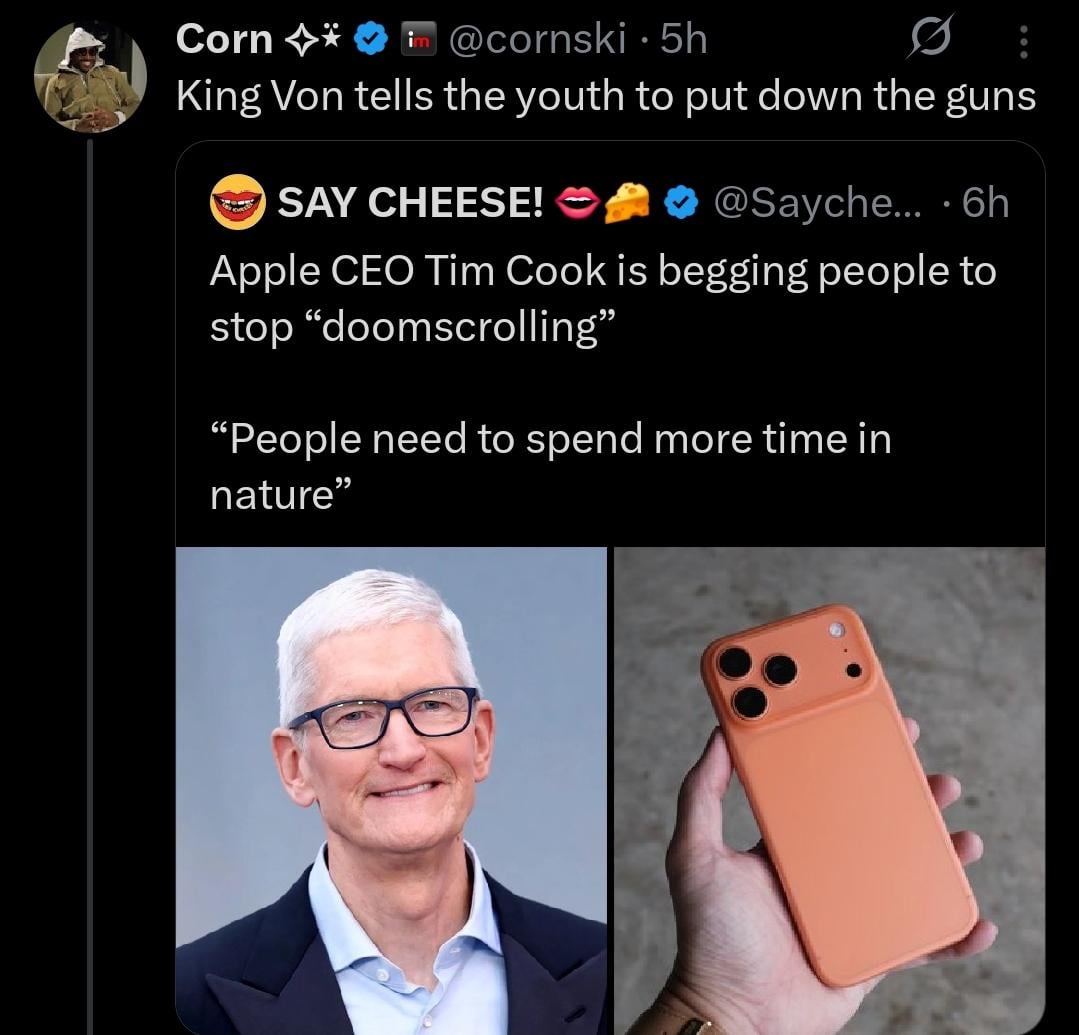Open the quoted 'stop doomscrolling' post text
The height and width of the screenshot is (1035, 1079).
602,300
